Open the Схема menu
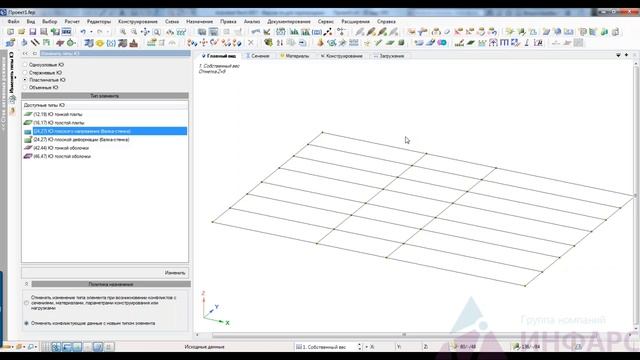Screen dimensions: 640x360 (172, 21)
